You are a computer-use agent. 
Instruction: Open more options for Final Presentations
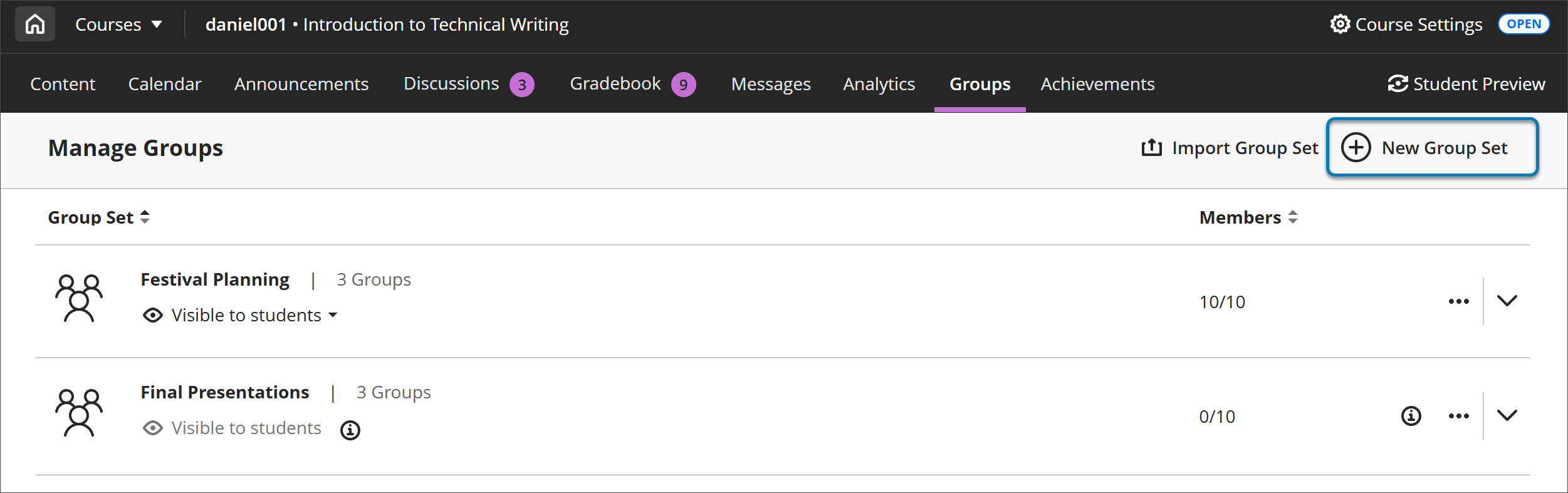click(x=1458, y=416)
